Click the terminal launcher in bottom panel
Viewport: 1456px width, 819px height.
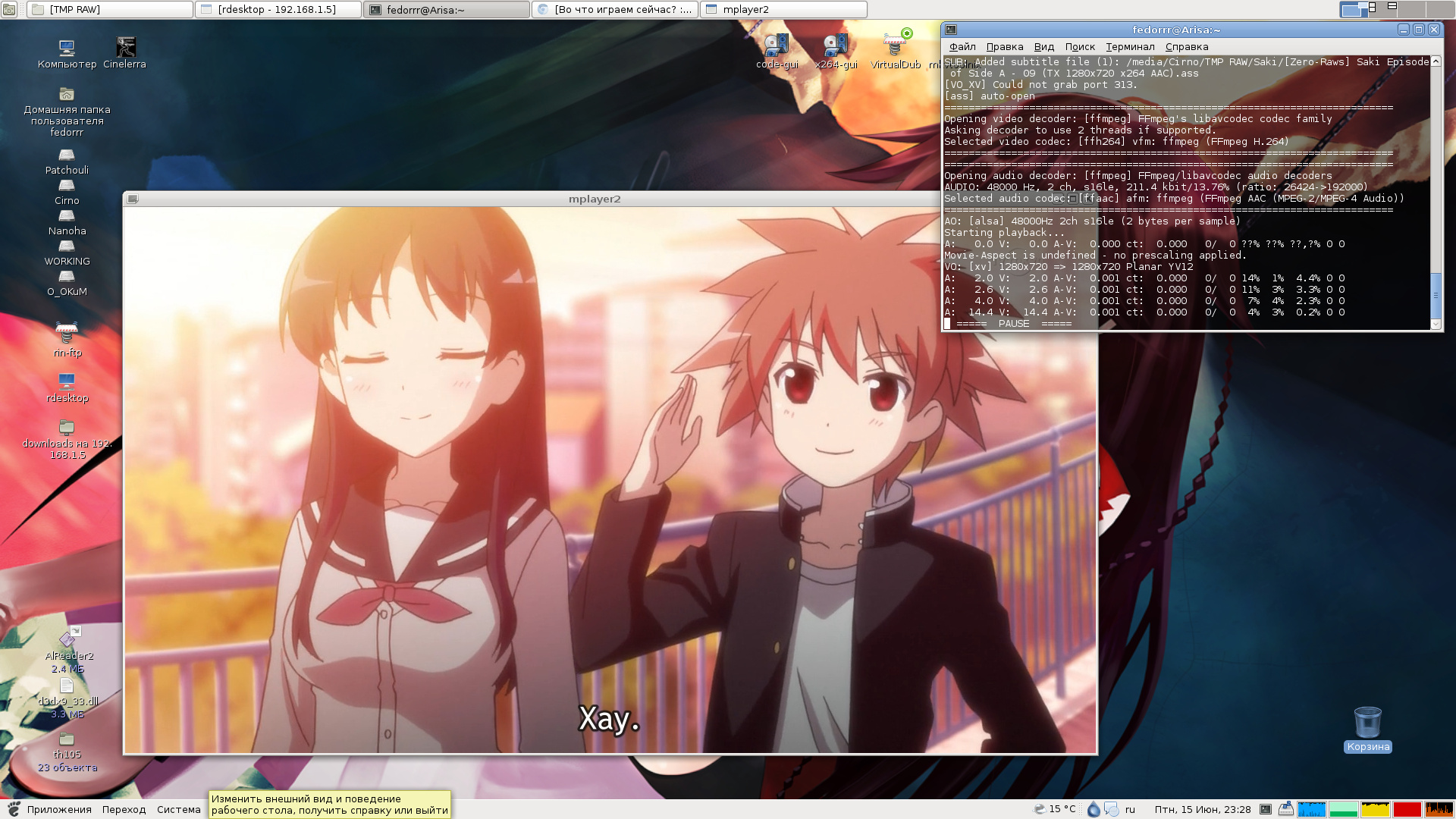tap(1265, 809)
